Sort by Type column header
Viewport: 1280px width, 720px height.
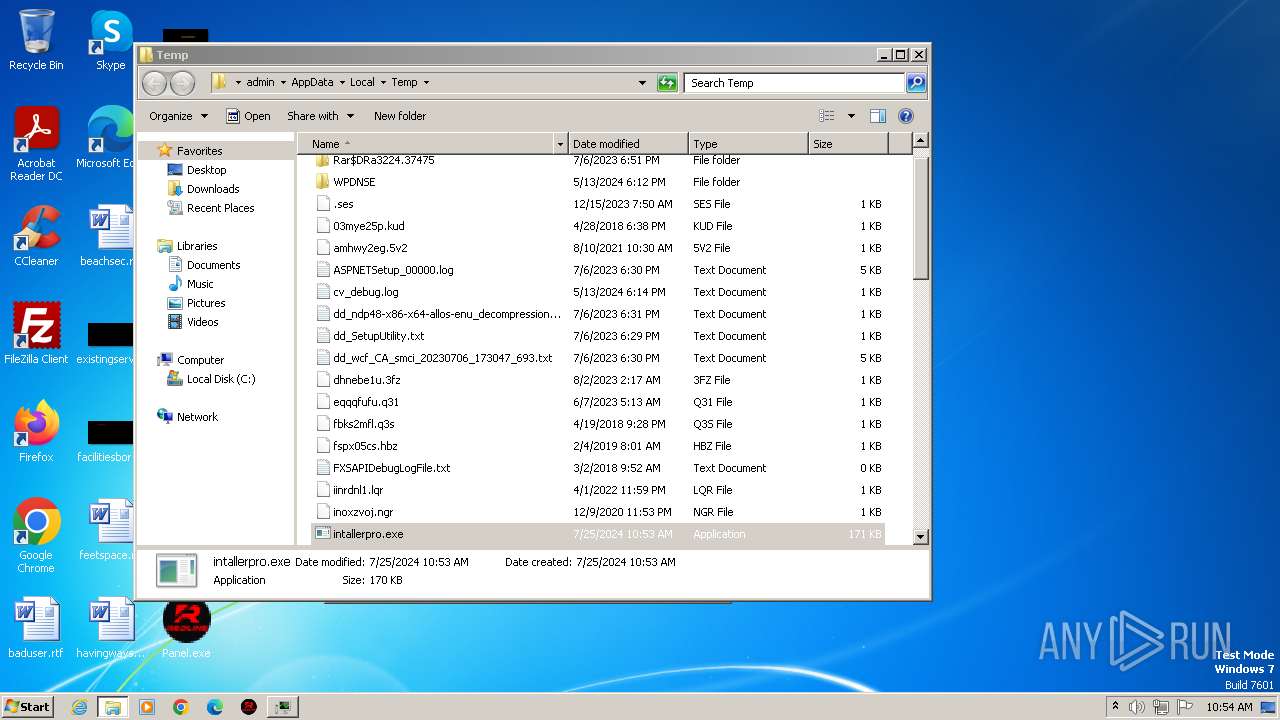(748, 144)
